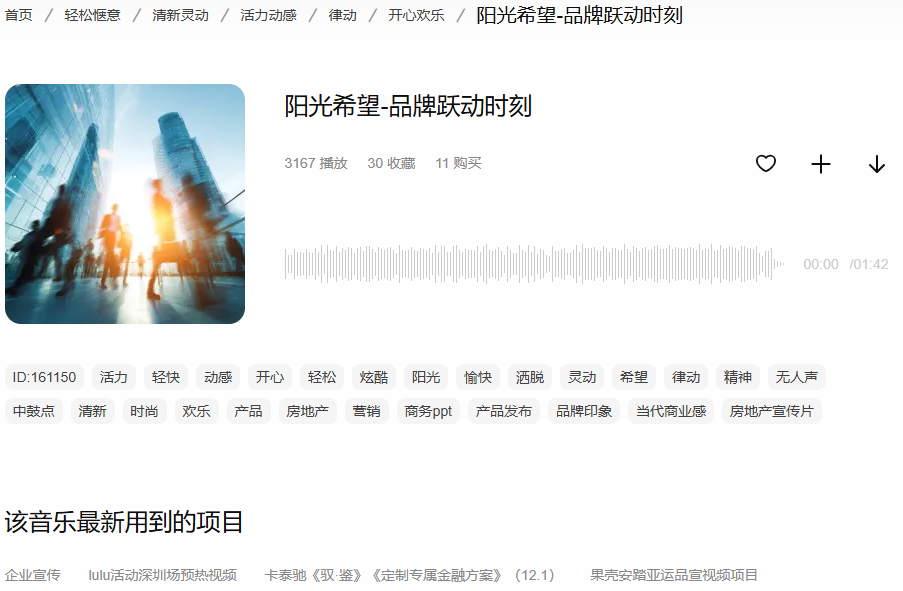Viewport: 903px width, 591px height.
Task: Open the 开心欢乐 breadcrumb link
Action: pyautogui.click(x=416, y=15)
